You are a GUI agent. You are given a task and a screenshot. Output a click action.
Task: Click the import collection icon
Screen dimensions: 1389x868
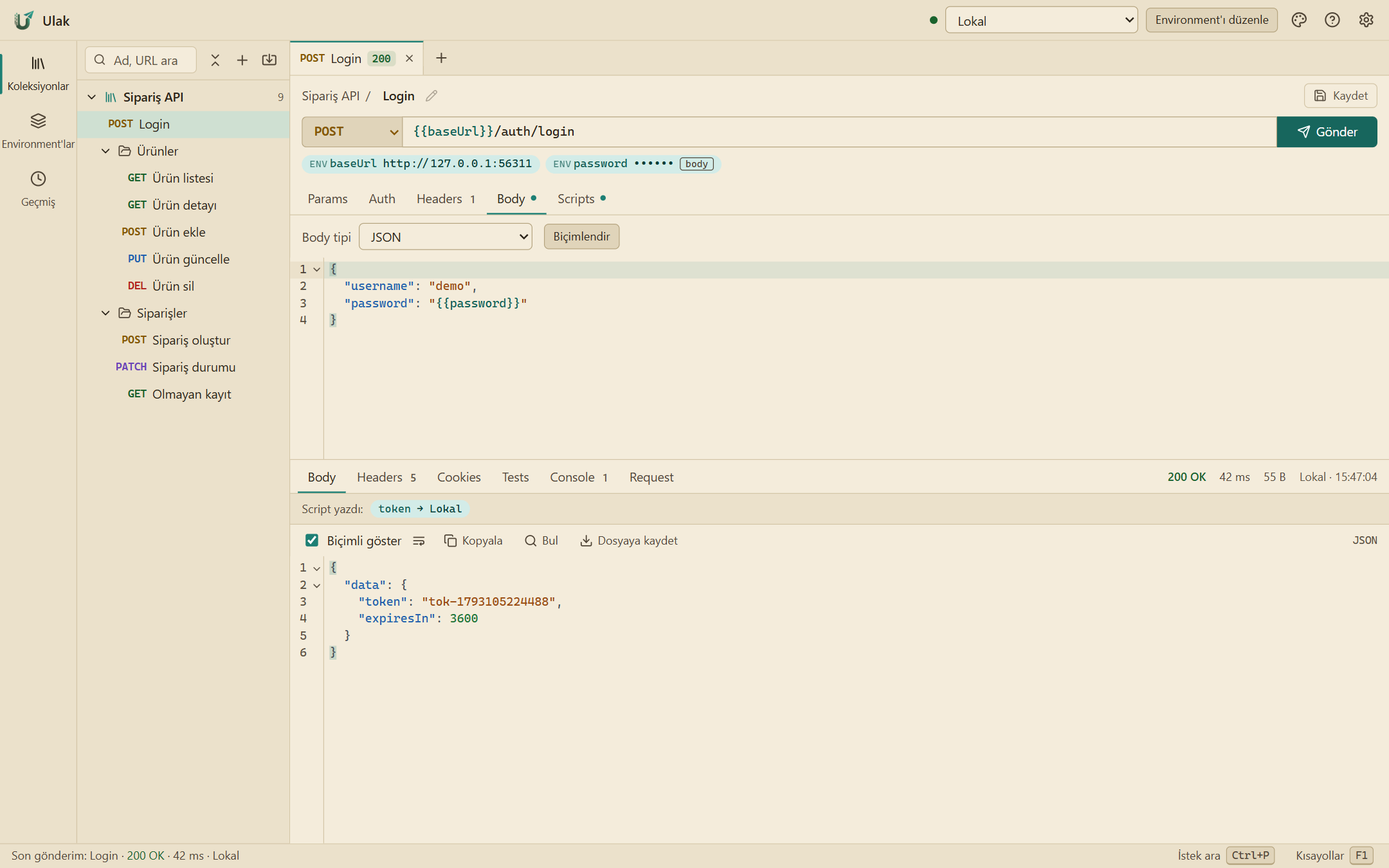269,60
